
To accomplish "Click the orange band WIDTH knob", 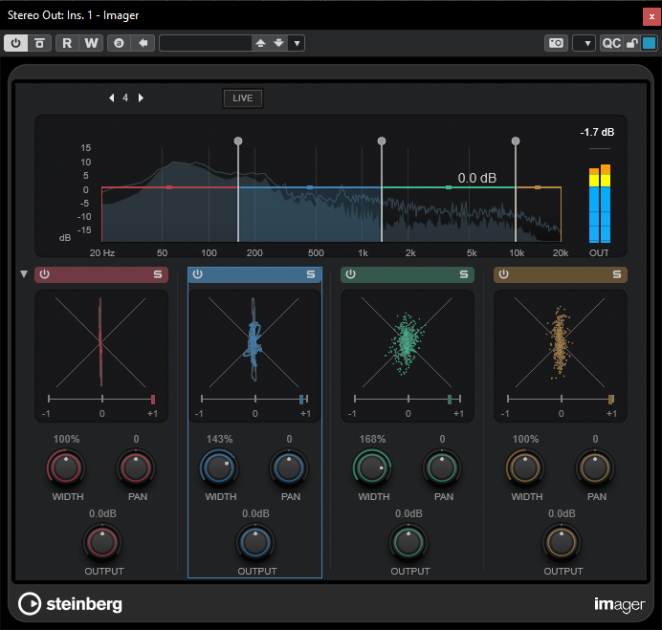I will [x=525, y=468].
